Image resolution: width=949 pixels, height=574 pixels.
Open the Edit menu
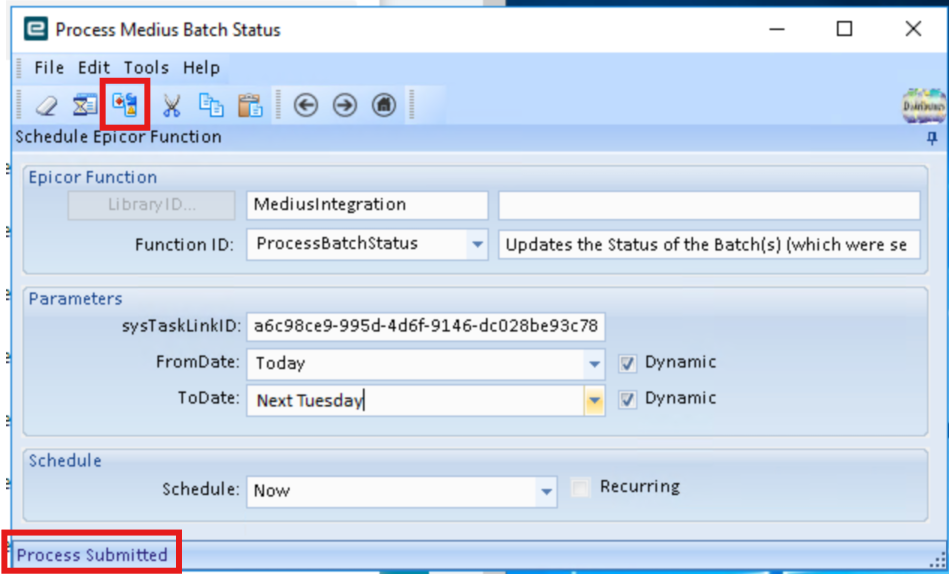tap(94, 67)
